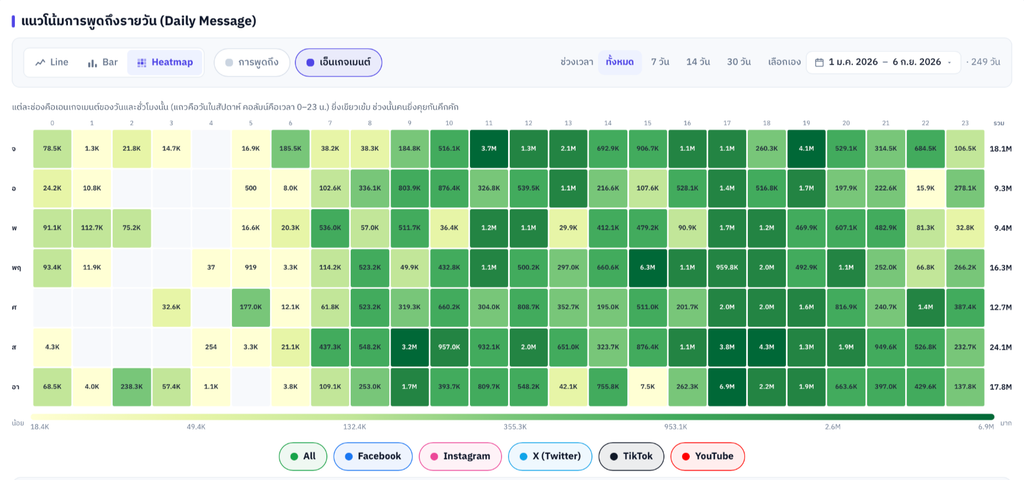
Task: Click the 536.0K heatmap cell
Action: (330, 229)
